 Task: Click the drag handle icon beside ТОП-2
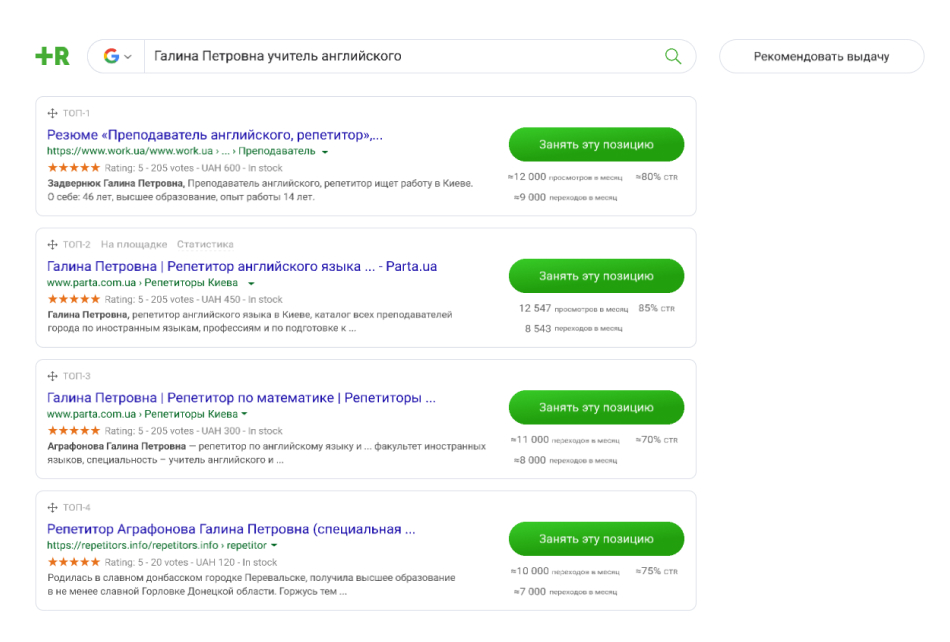click(53, 244)
